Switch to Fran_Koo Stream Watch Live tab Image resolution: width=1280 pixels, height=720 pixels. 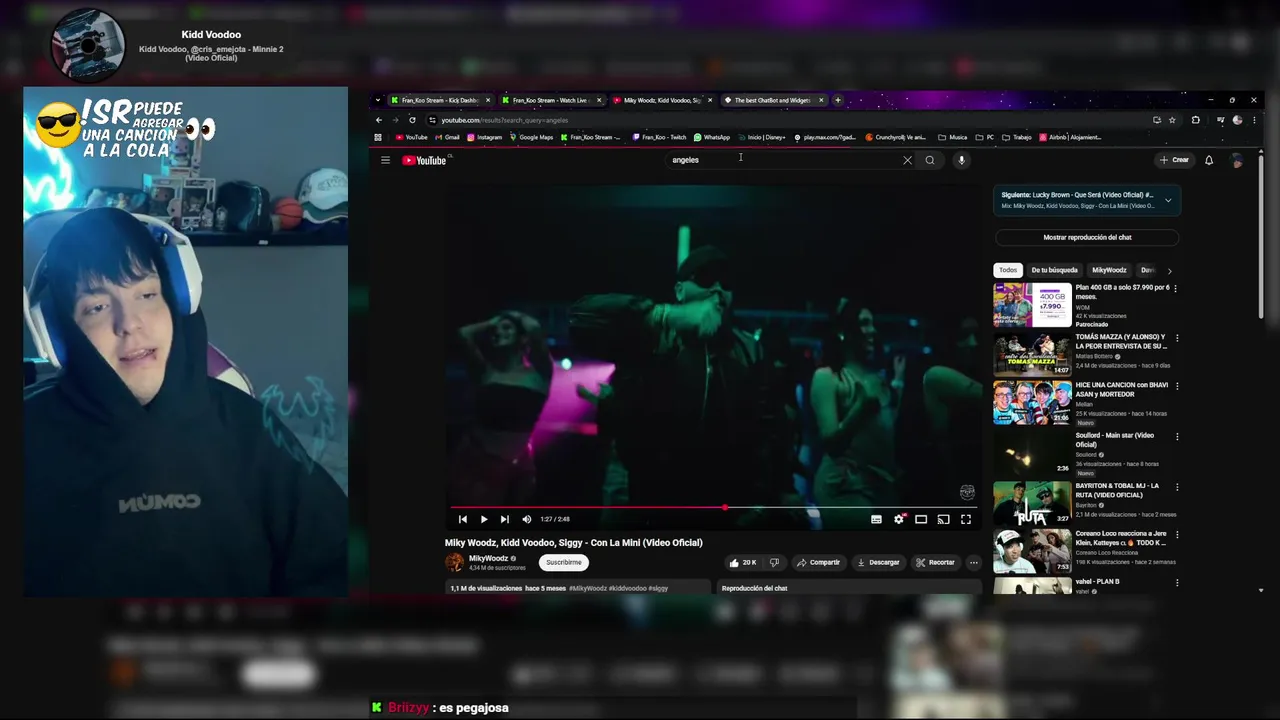pos(551,100)
